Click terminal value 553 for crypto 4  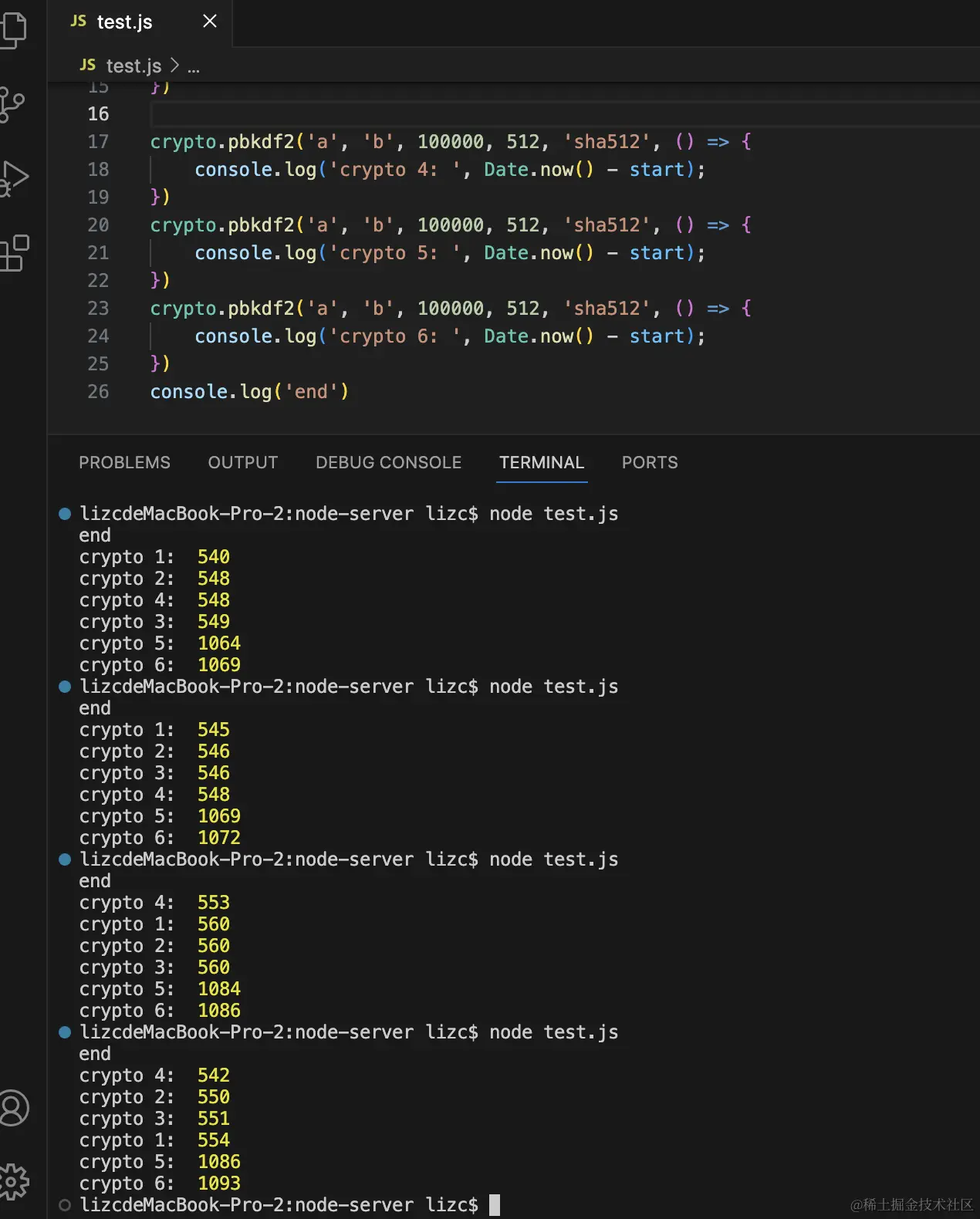[214, 903]
